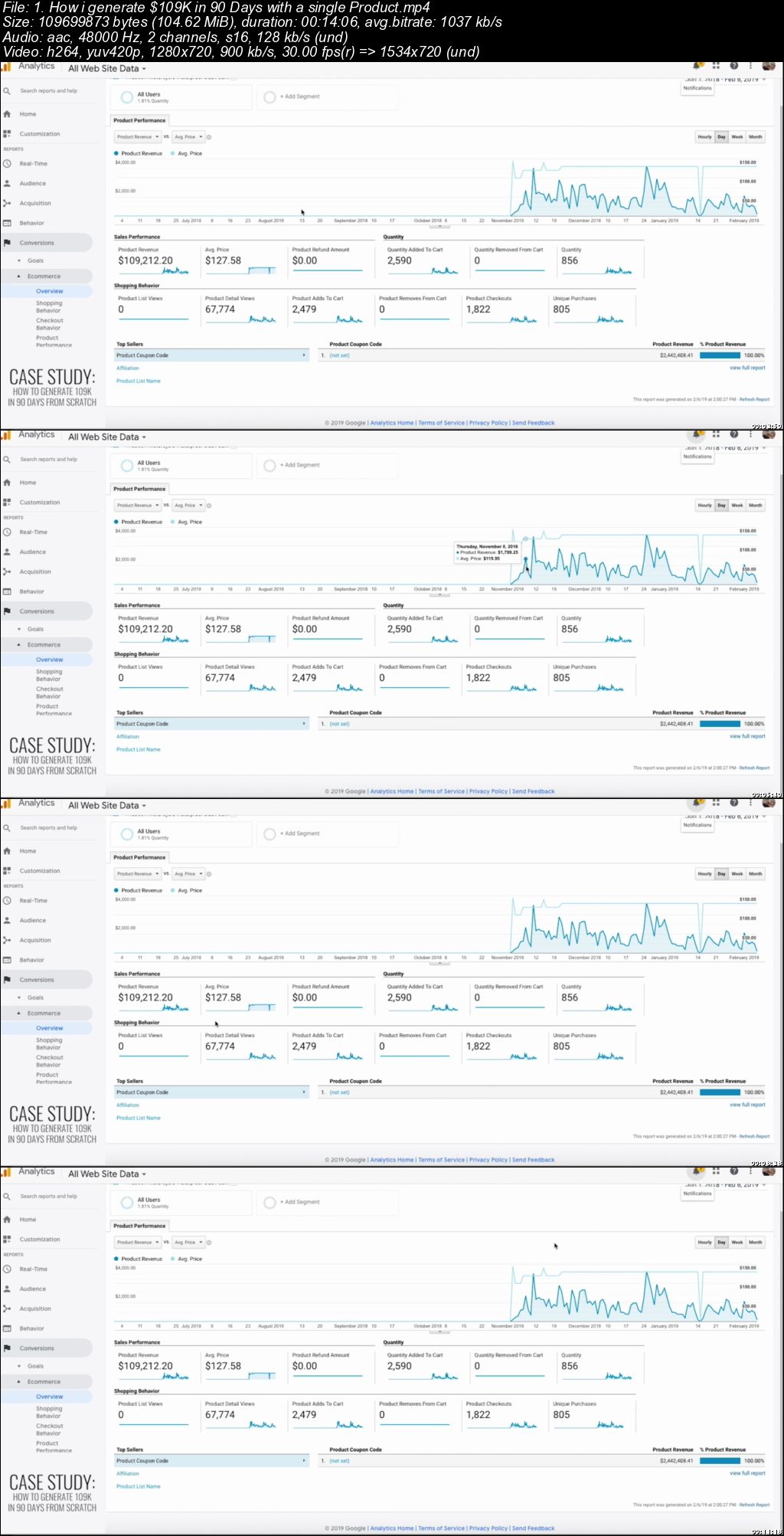Click the Analytics logo icon in the second frame

coord(5,435)
